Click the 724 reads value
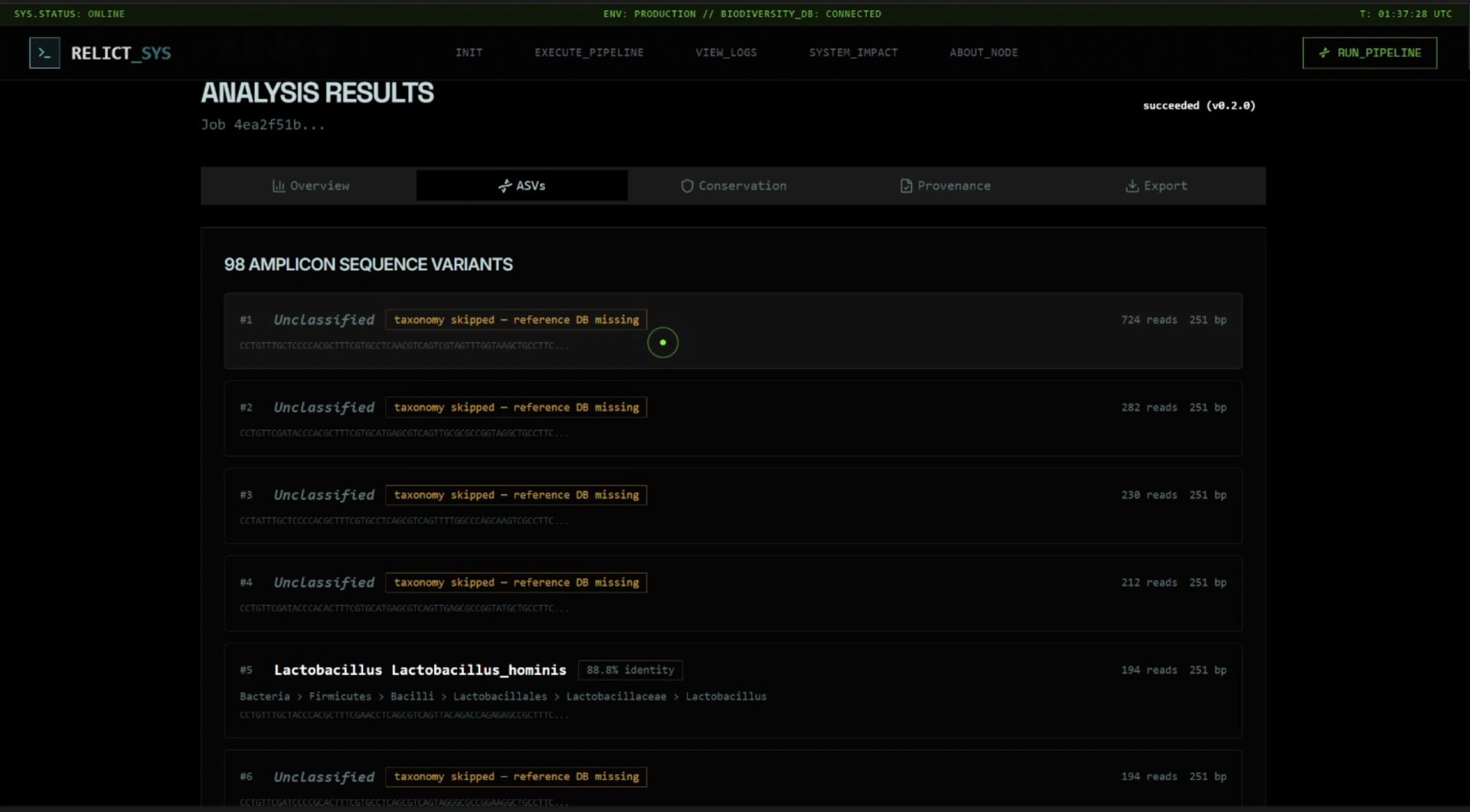 coord(1148,320)
